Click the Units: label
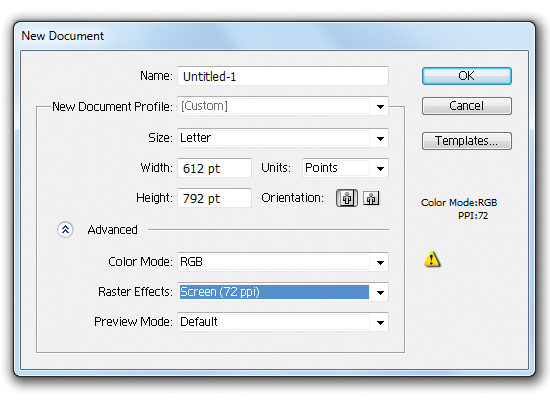550x400 pixels. tap(276, 168)
